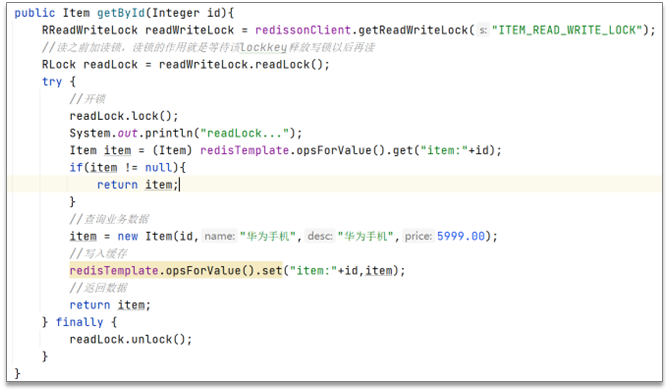The image size is (669, 392).
Task: Click the price value 5999.00
Action: (461, 236)
